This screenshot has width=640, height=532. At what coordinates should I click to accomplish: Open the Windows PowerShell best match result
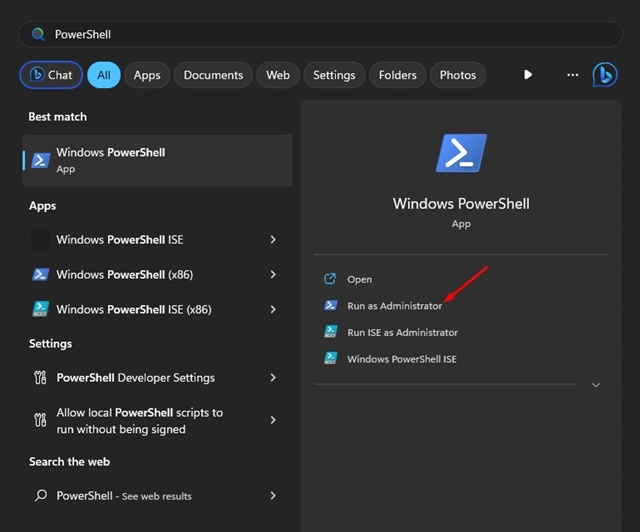point(158,160)
